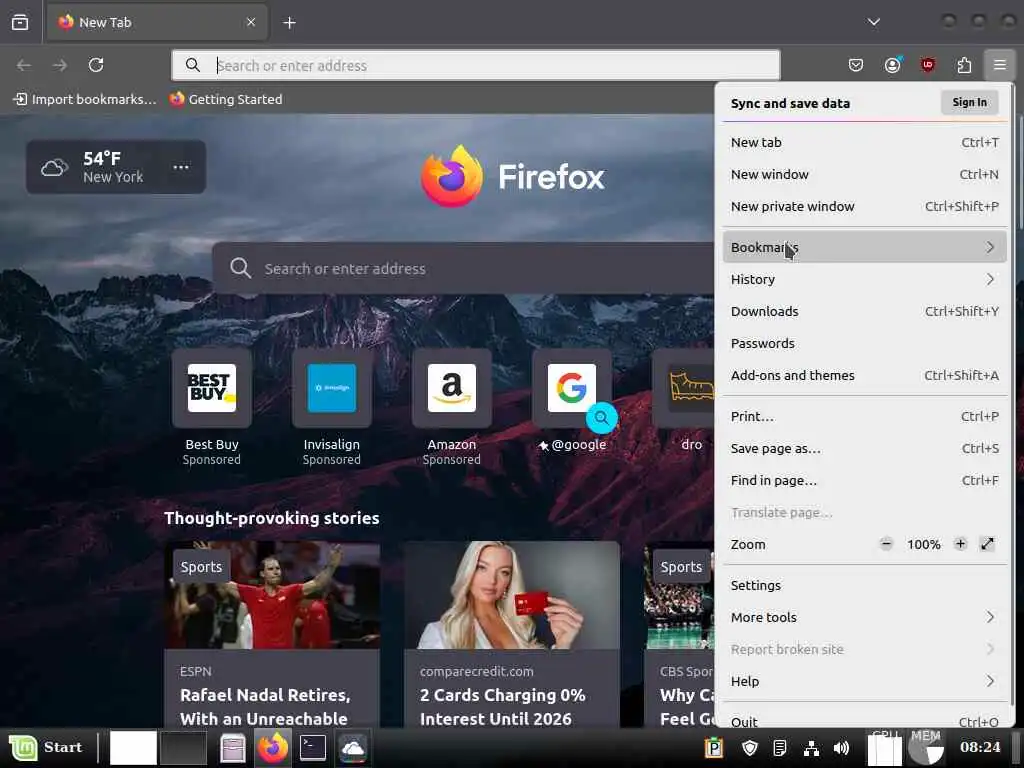
Task: Close the New Tab tab
Action: pos(251,22)
